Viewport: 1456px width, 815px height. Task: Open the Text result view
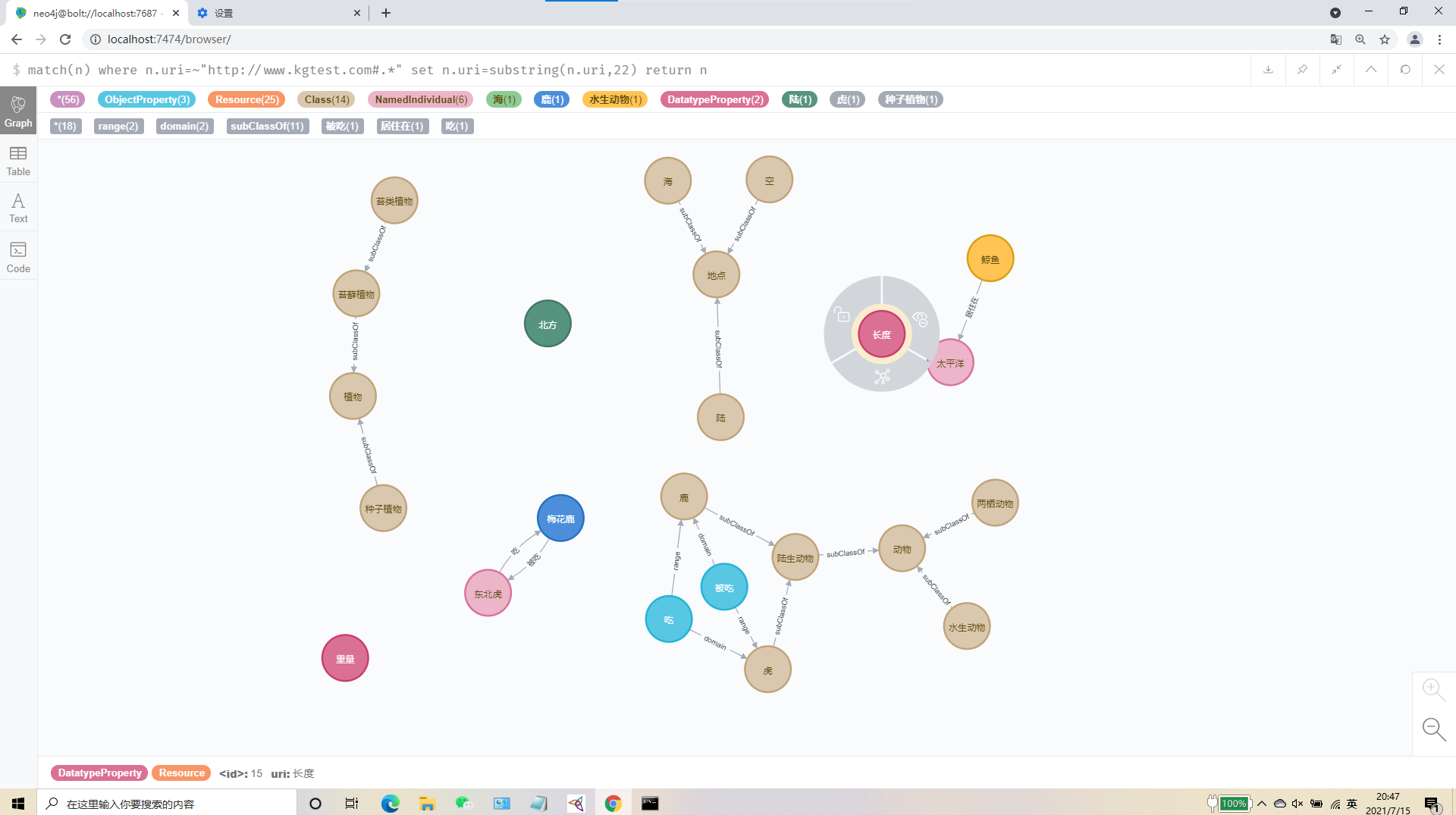pos(17,206)
